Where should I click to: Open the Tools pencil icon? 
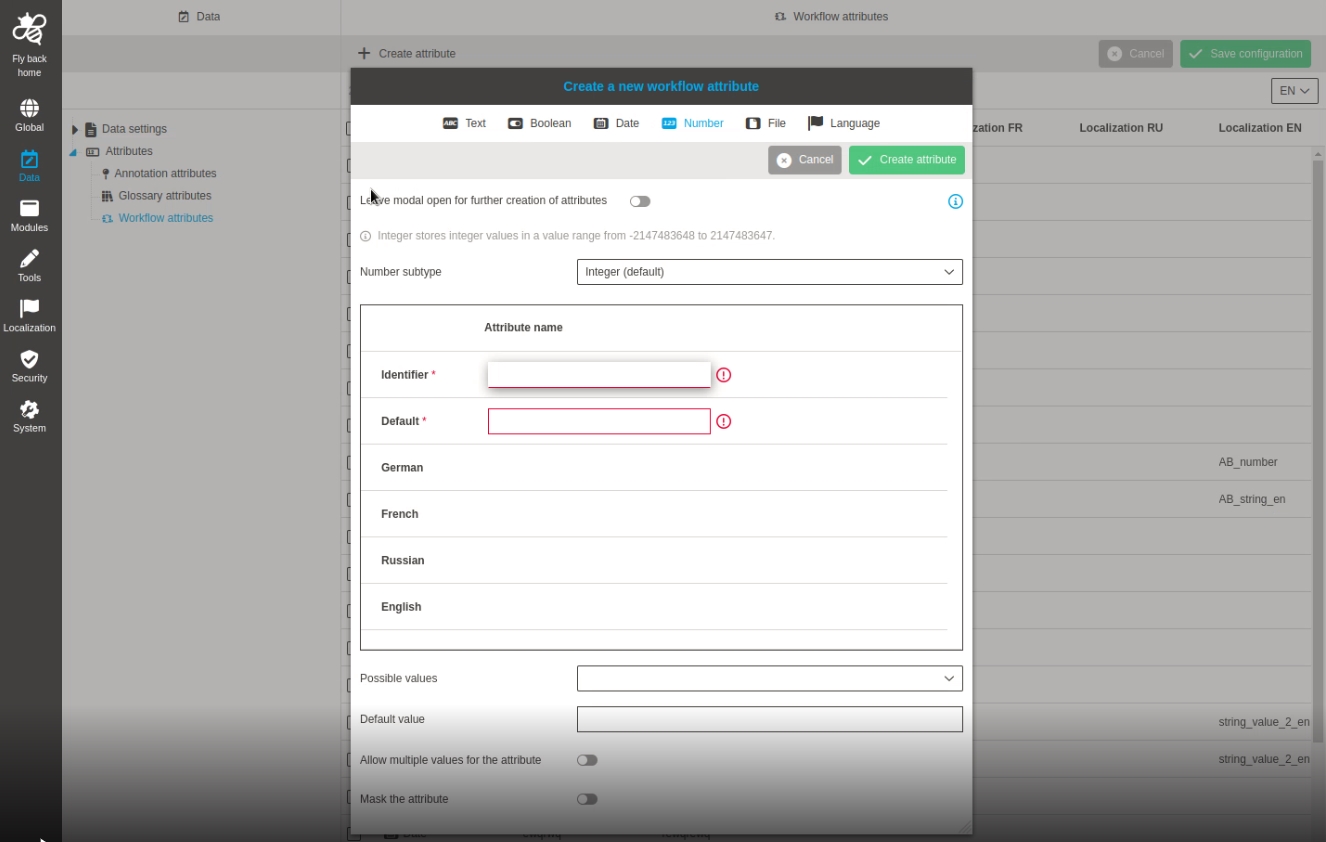(x=29, y=258)
